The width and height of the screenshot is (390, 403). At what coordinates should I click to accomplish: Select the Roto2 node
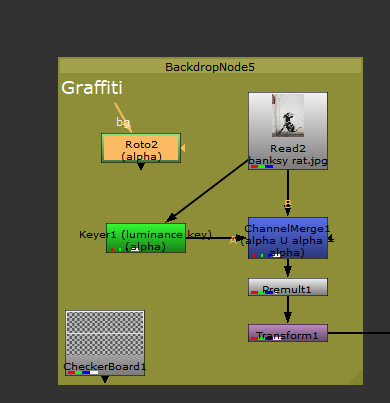point(141,148)
